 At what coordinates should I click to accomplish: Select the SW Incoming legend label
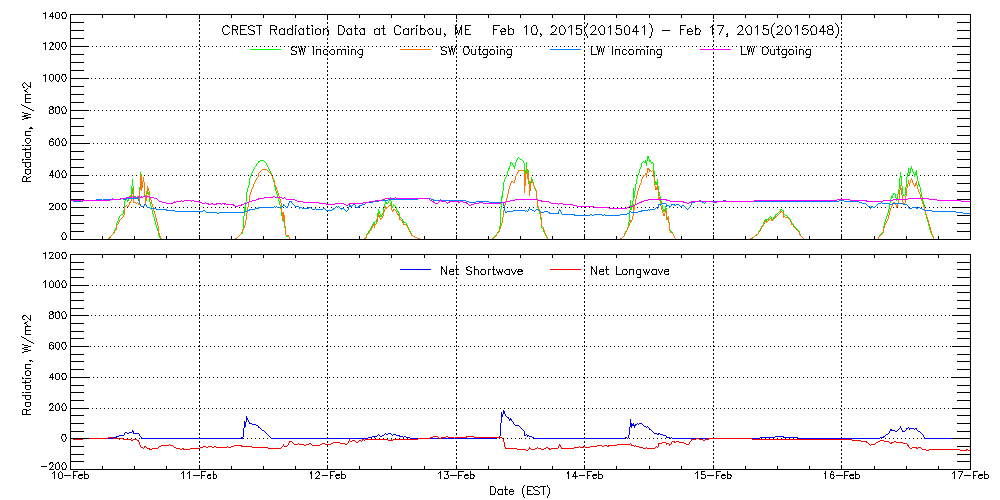pyautogui.click(x=326, y=51)
